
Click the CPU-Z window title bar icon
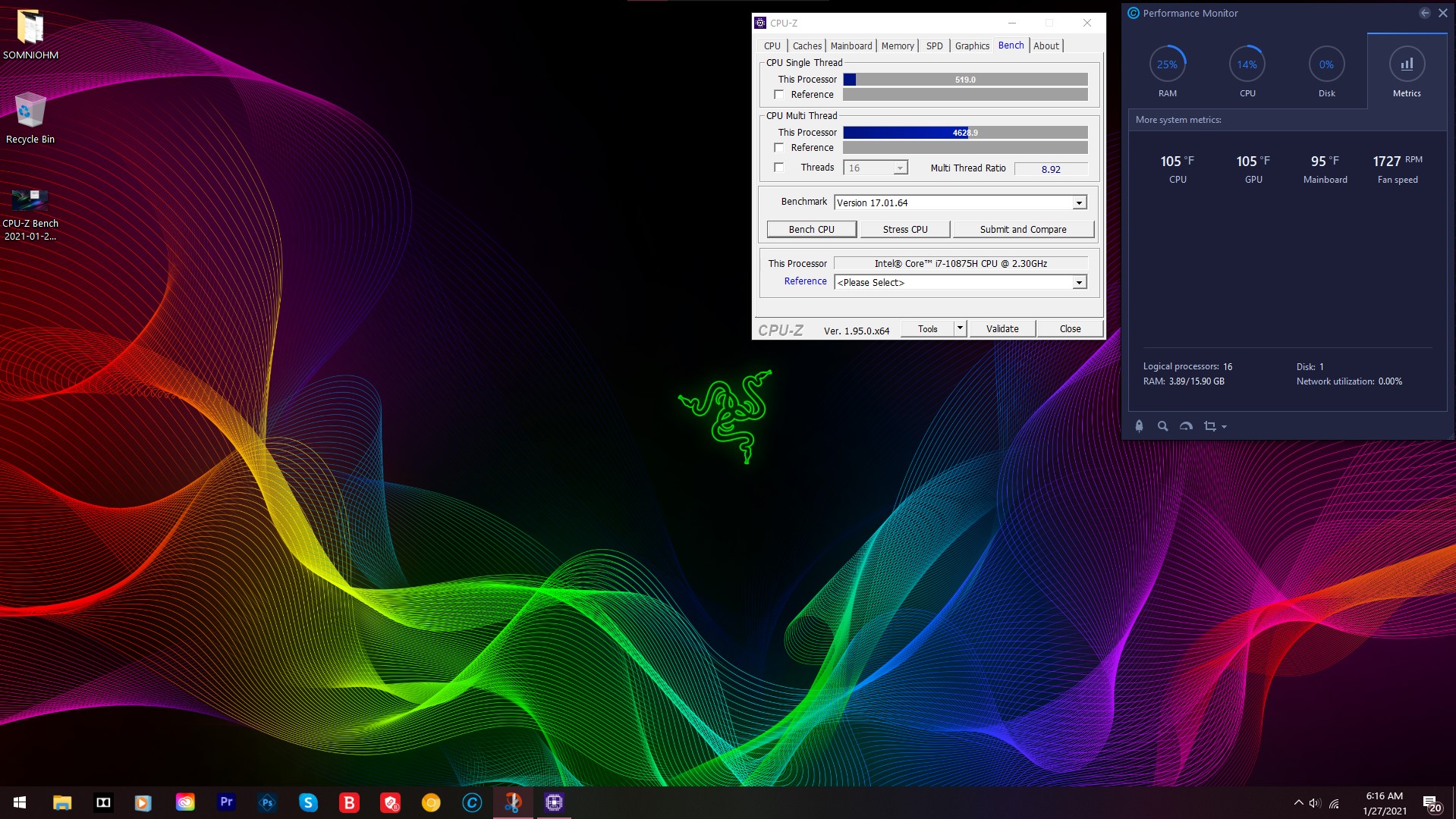click(760, 23)
